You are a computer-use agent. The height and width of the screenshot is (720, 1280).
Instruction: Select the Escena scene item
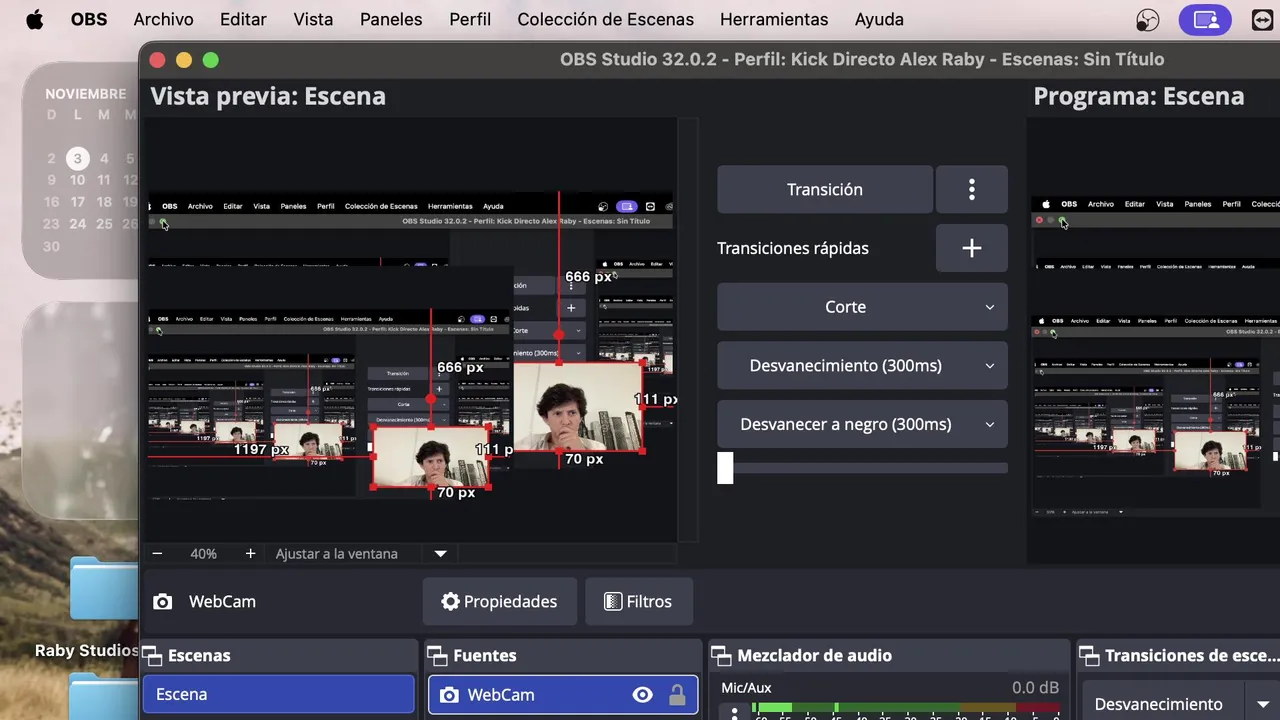278,694
